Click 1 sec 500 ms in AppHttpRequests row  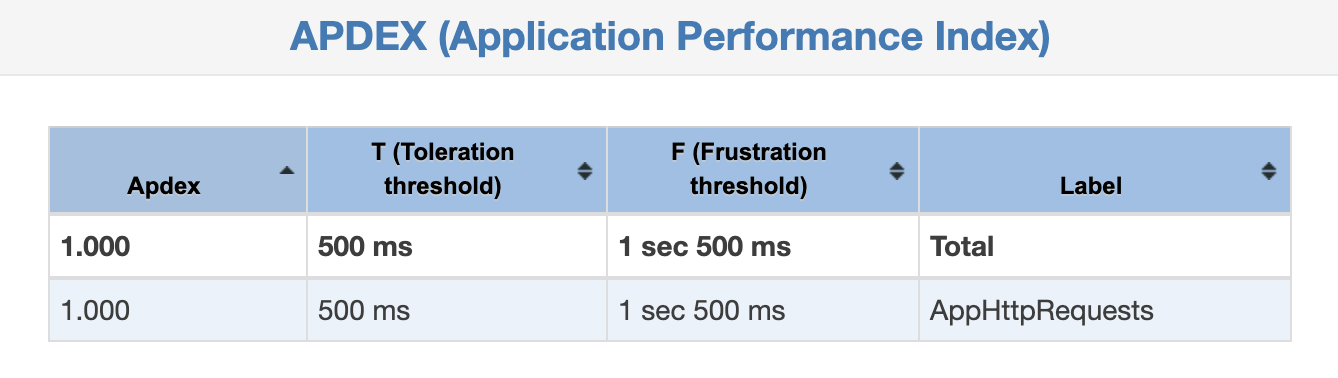tap(701, 311)
